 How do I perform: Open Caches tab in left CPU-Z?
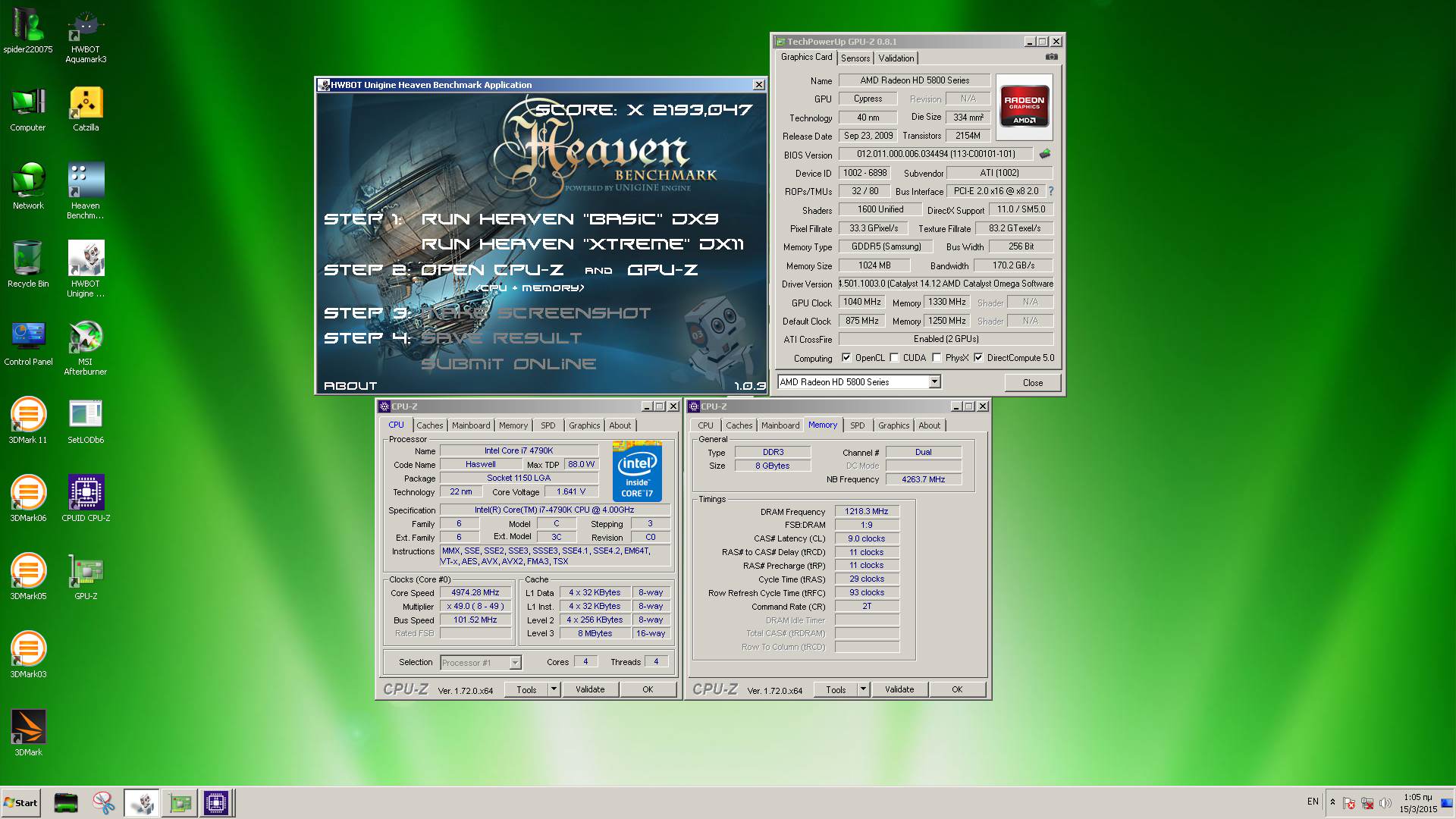click(429, 425)
